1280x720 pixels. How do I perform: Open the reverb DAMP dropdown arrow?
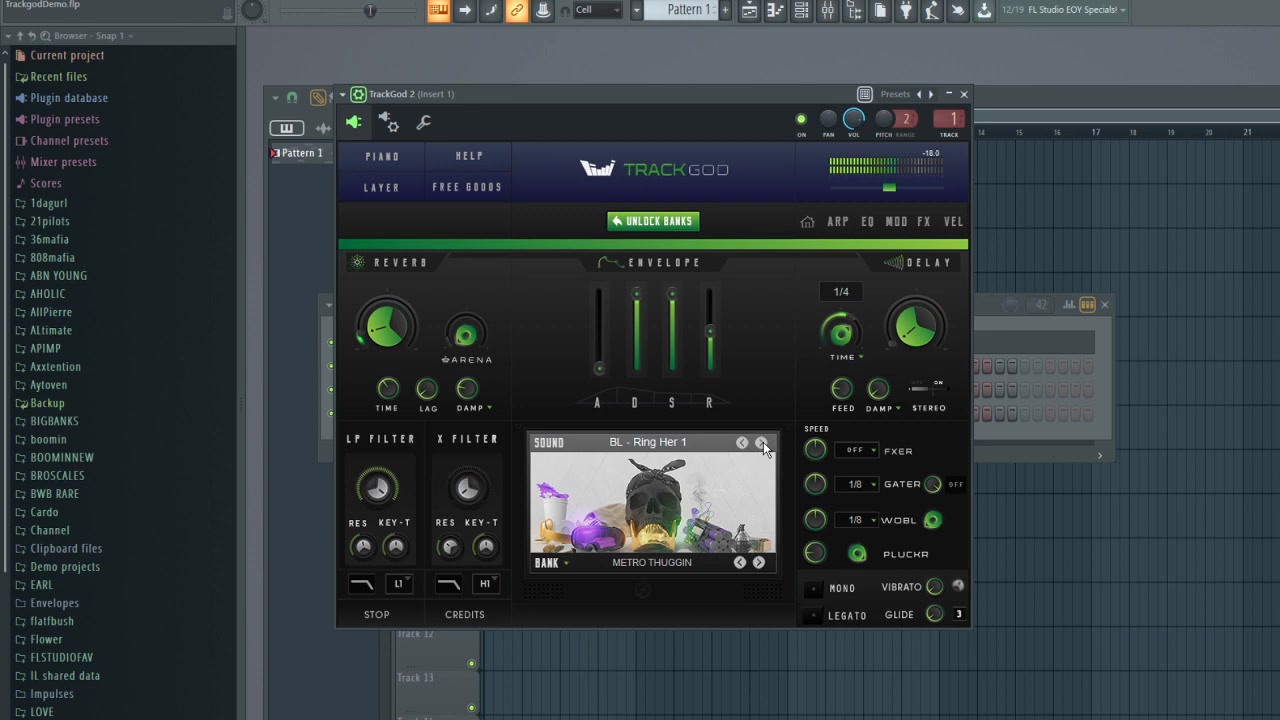[x=489, y=408]
